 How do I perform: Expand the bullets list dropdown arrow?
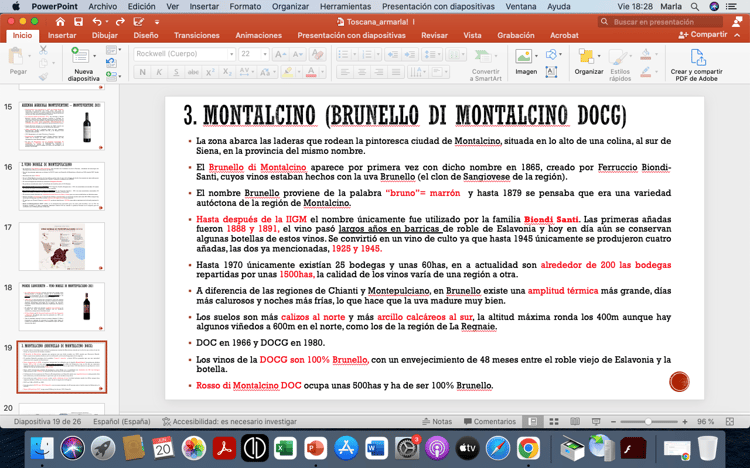[354, 55]
